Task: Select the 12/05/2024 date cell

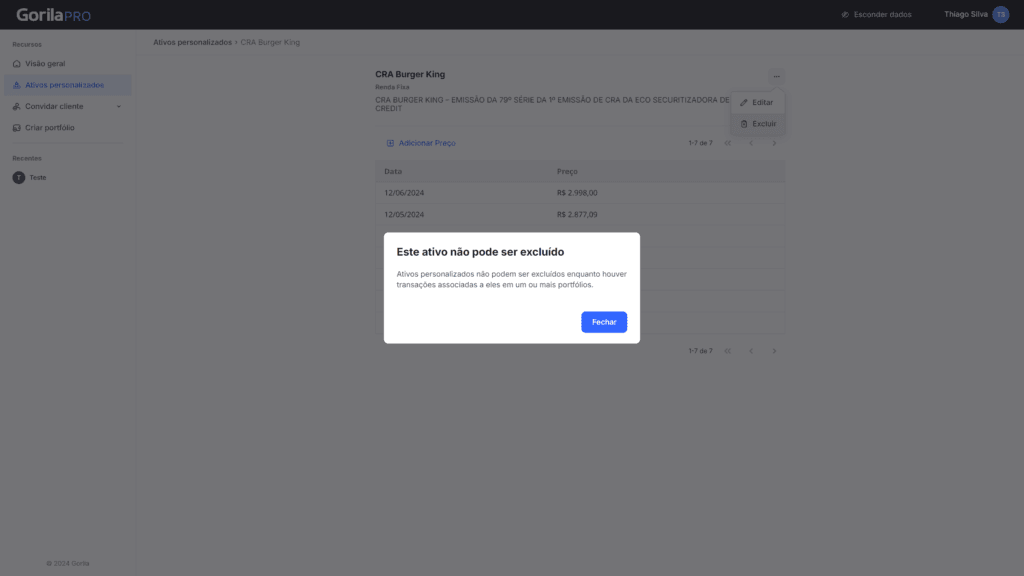Action: tap(404, 214)
